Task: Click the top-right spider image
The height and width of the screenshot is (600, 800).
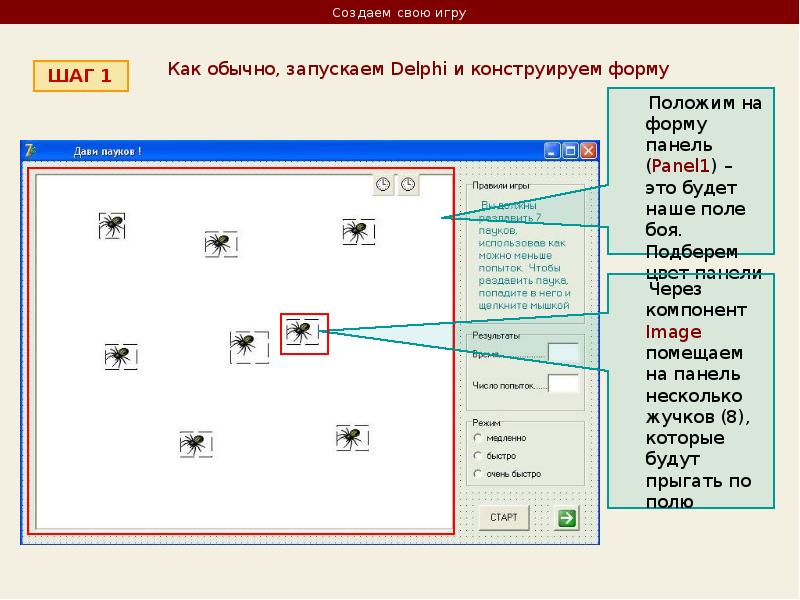Action: coord(359,232)
